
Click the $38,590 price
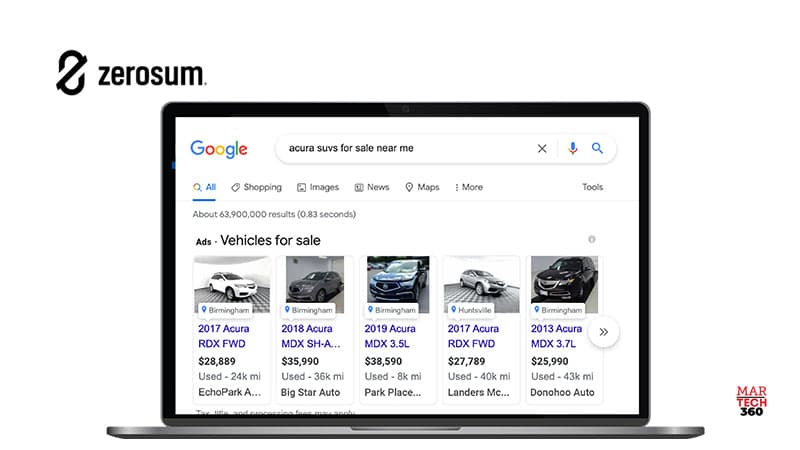383,361
